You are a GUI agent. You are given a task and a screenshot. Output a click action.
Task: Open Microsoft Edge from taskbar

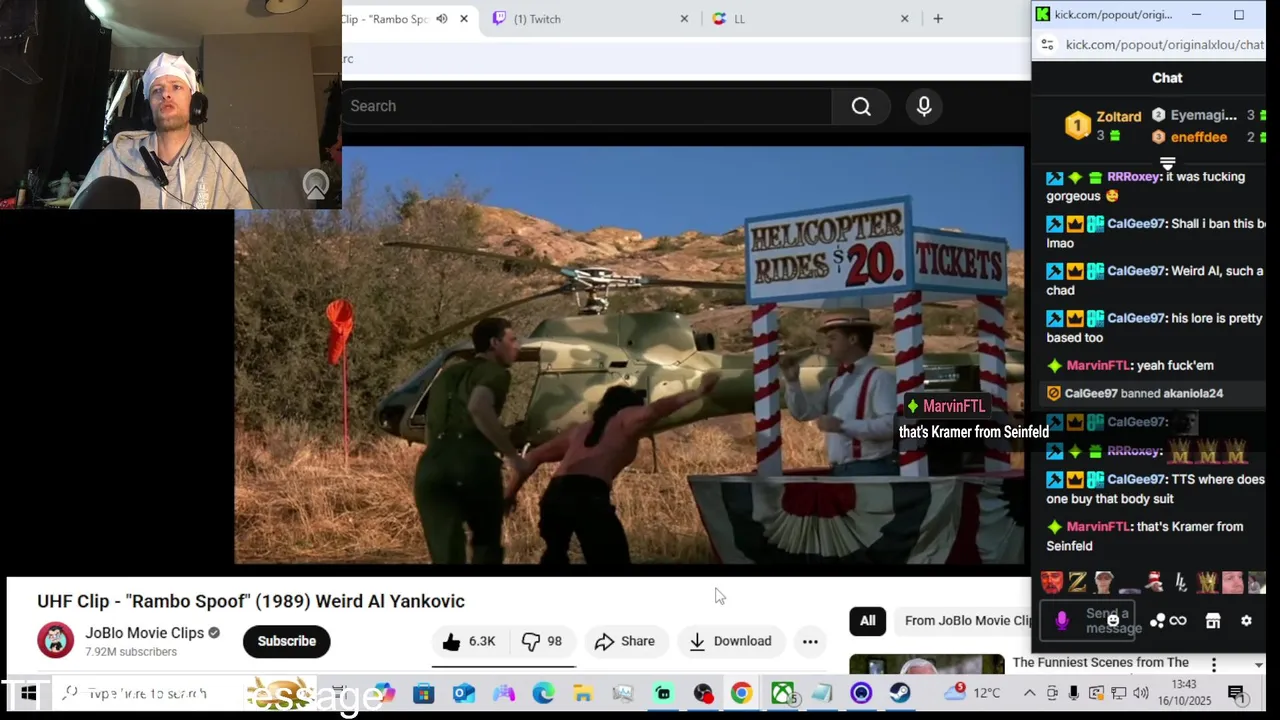click(x=543, y=693)
